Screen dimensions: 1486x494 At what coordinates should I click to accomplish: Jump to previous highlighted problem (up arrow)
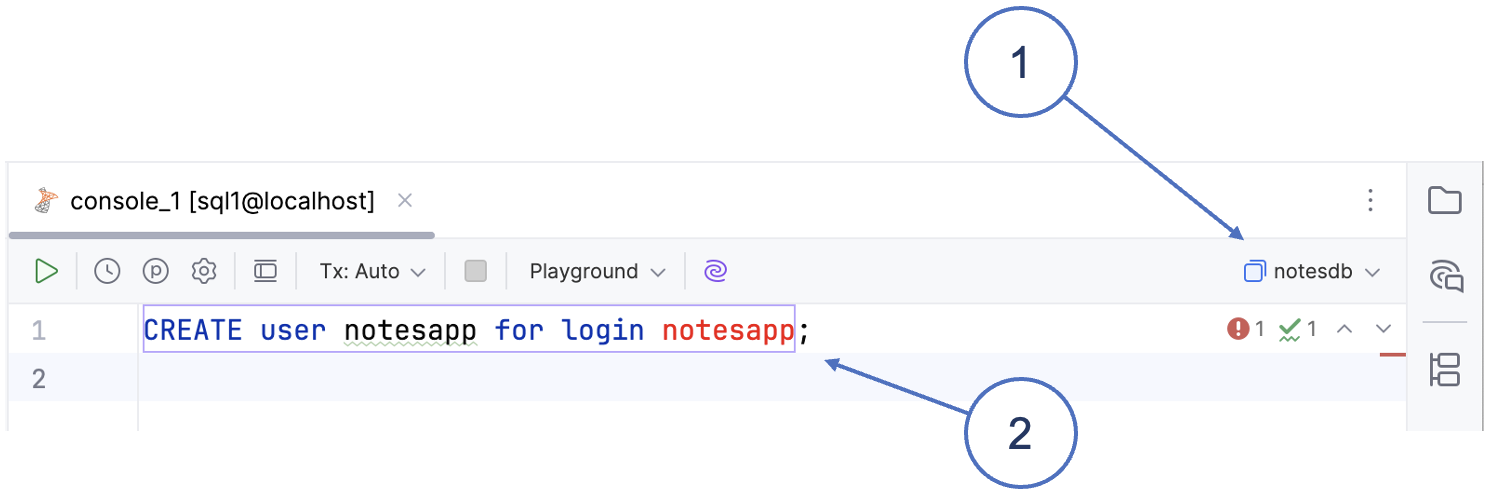[1345, 328]
